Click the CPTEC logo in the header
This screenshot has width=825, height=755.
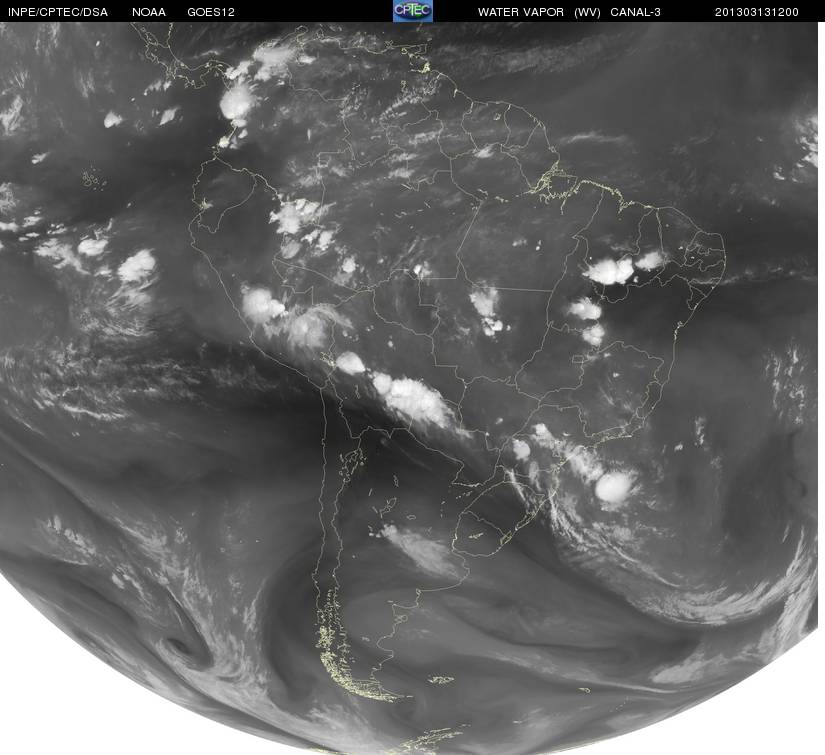413,11
